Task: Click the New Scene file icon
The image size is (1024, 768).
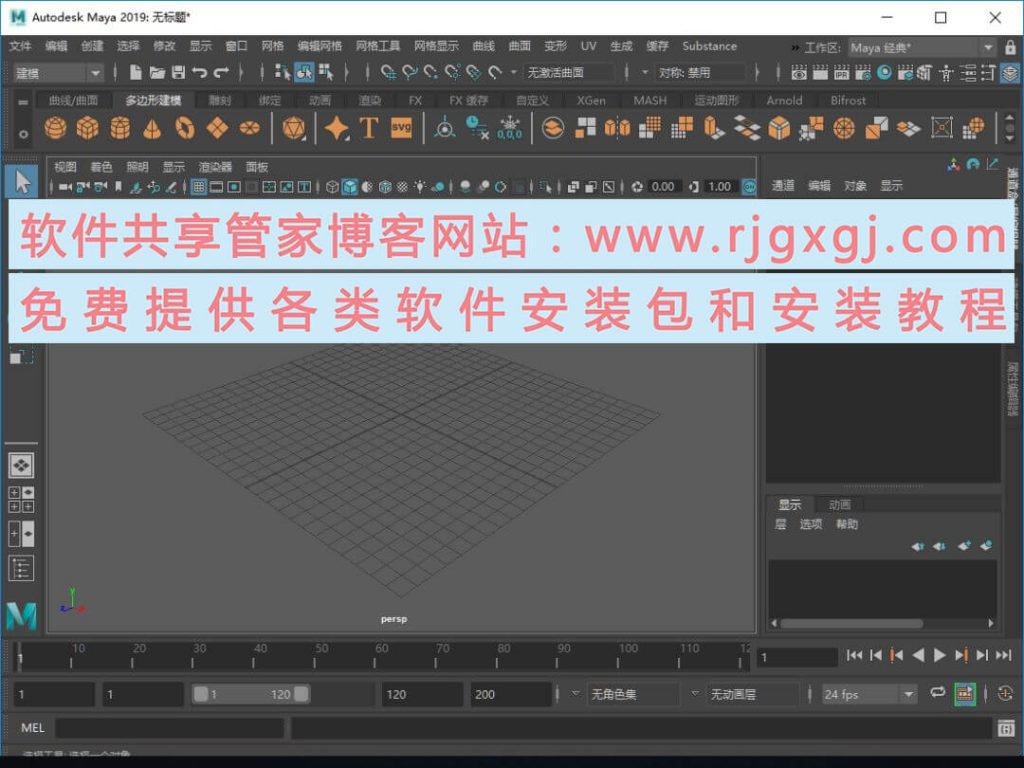Action: click(135, 72)
